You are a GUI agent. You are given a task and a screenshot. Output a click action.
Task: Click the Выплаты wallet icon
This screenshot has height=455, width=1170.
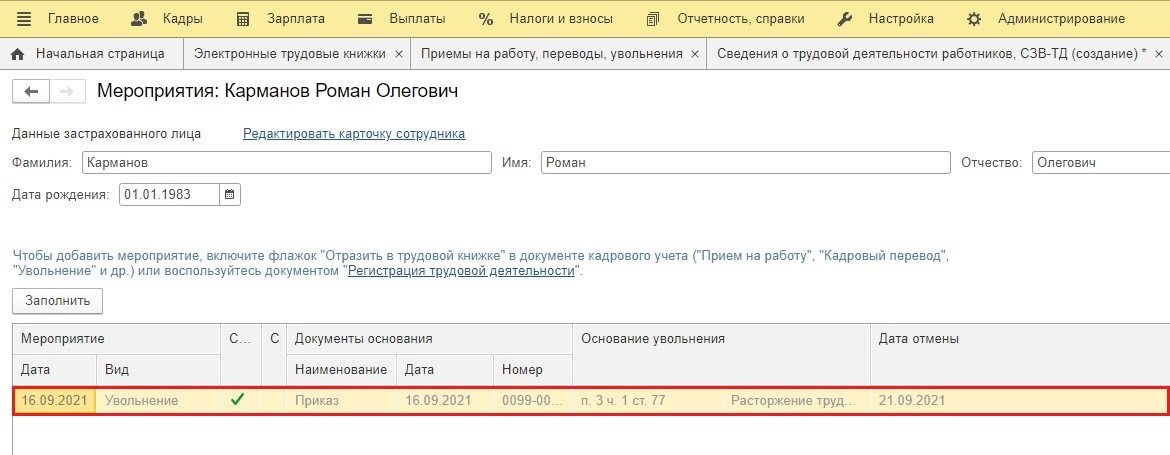pos(366,19)
